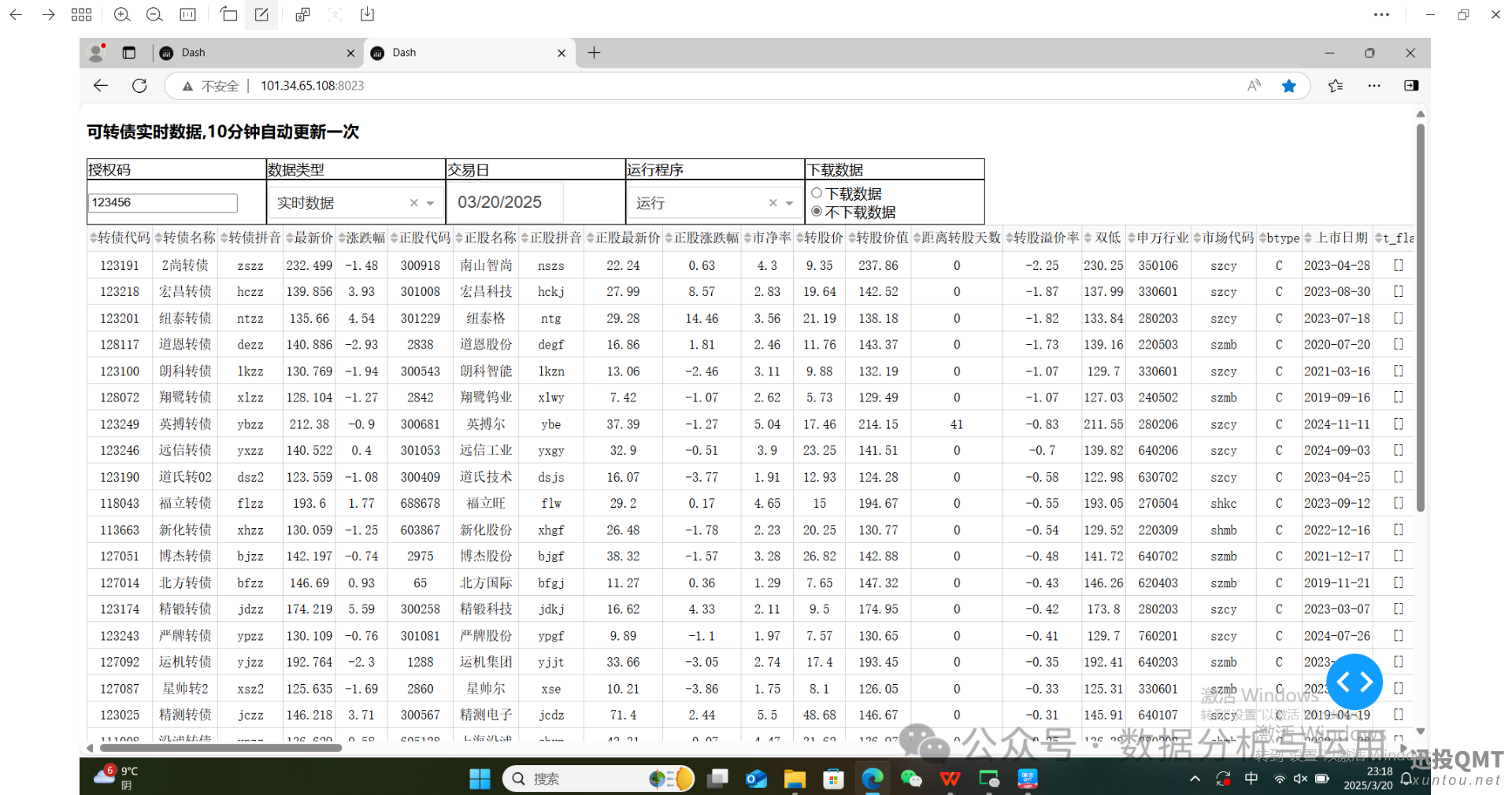Open WPS Office from the taskbar
Screen dimensions: 1512x795
pos(950,778)
